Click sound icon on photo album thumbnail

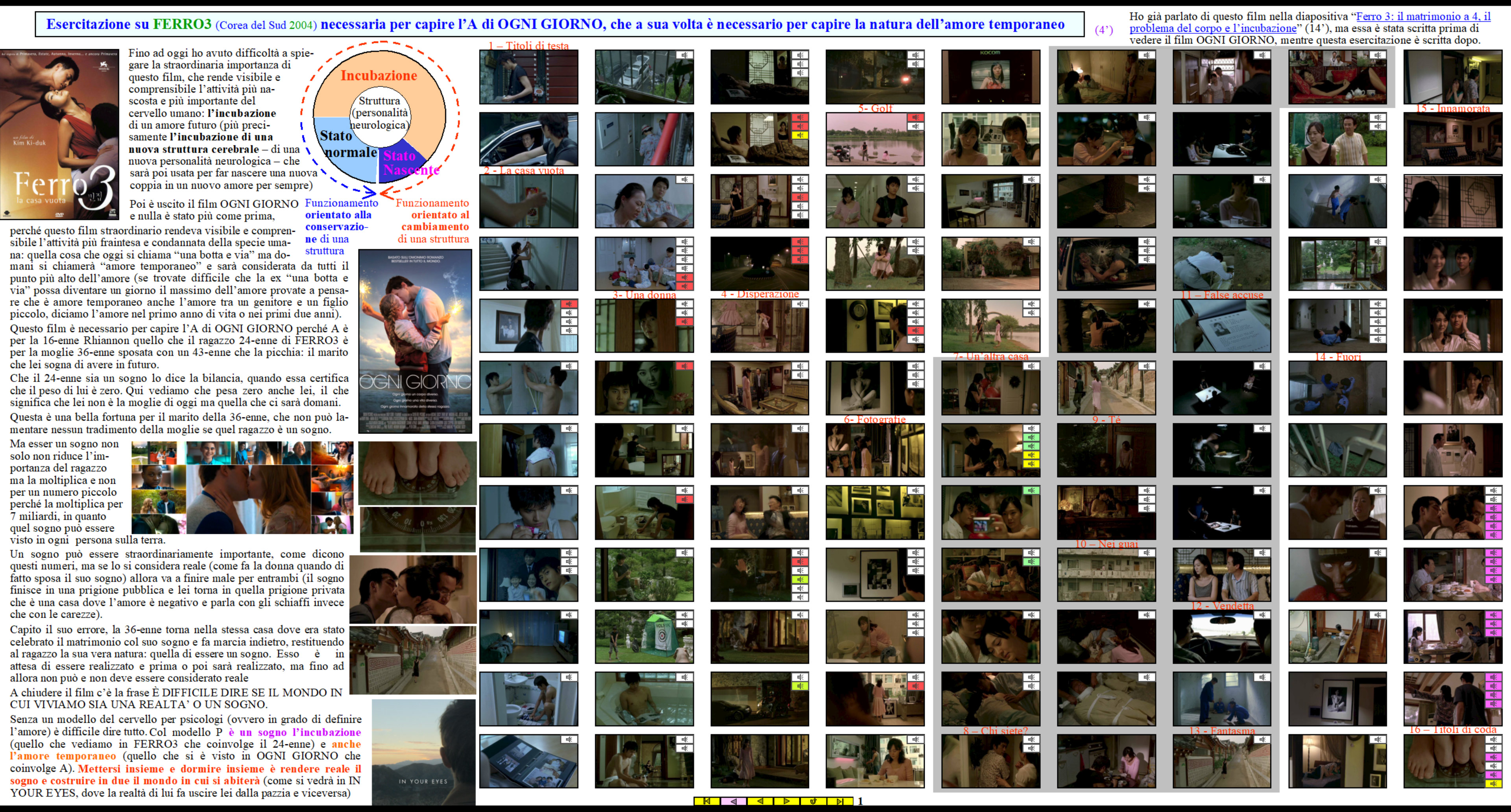pos(568,739)
